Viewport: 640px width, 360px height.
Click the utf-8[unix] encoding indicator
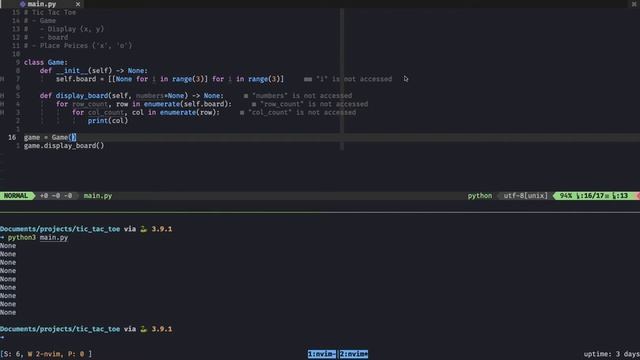click(x=525, y=196)
